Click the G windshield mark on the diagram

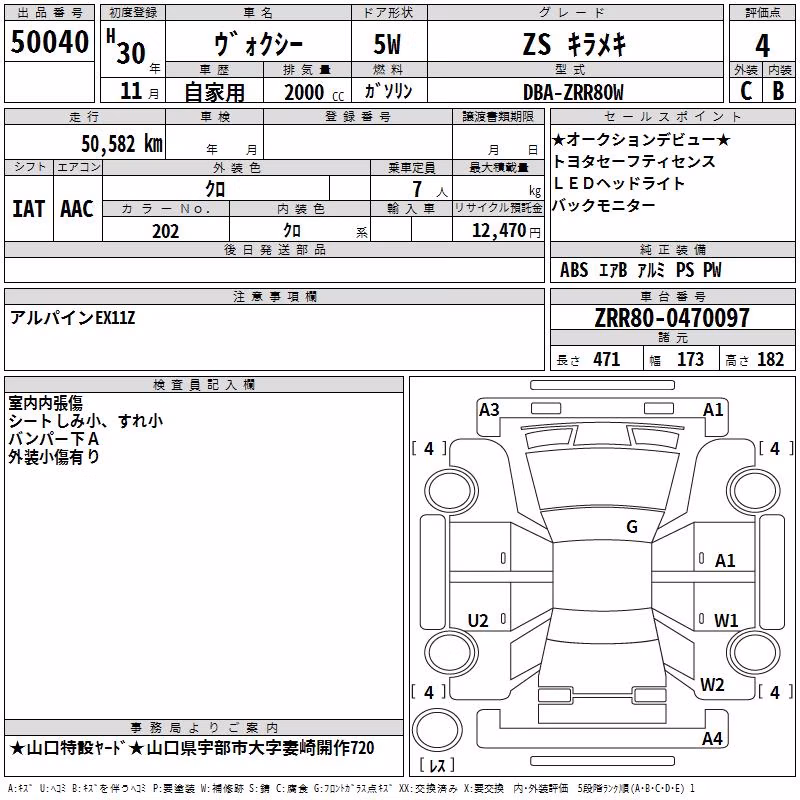click(632, 526)
